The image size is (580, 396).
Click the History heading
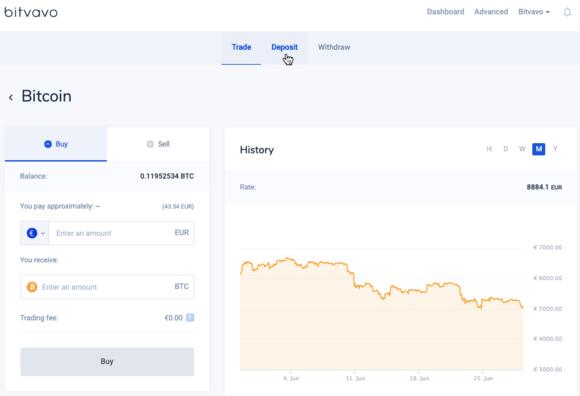[x=257, y=150]
